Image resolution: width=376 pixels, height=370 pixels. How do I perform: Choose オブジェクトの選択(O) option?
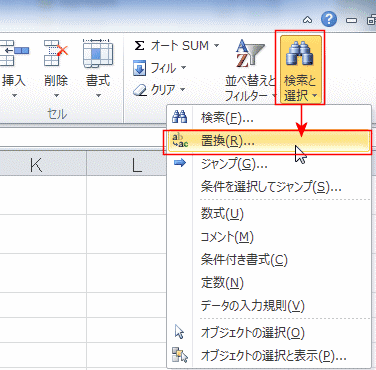[269, 332]
